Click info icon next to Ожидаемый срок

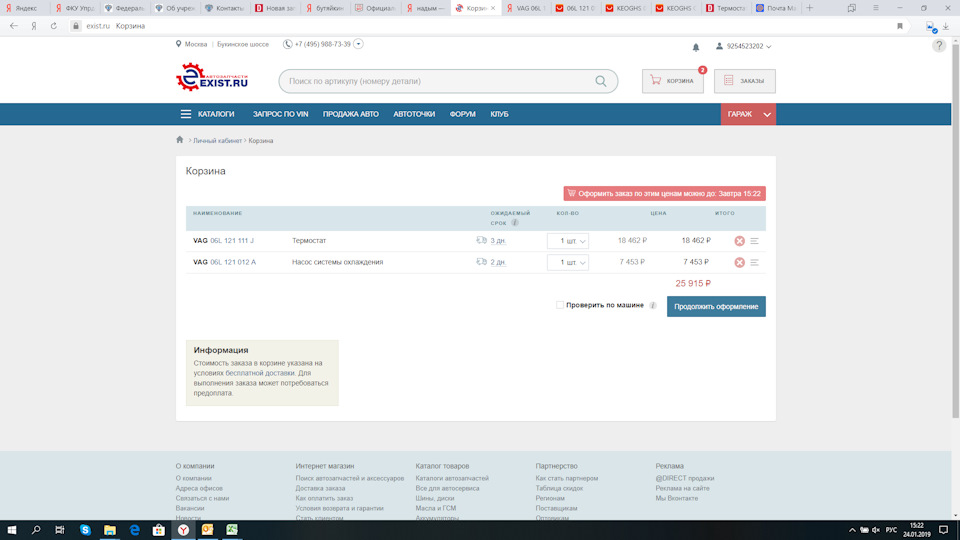pyautogui.click(x=515, y=223)
